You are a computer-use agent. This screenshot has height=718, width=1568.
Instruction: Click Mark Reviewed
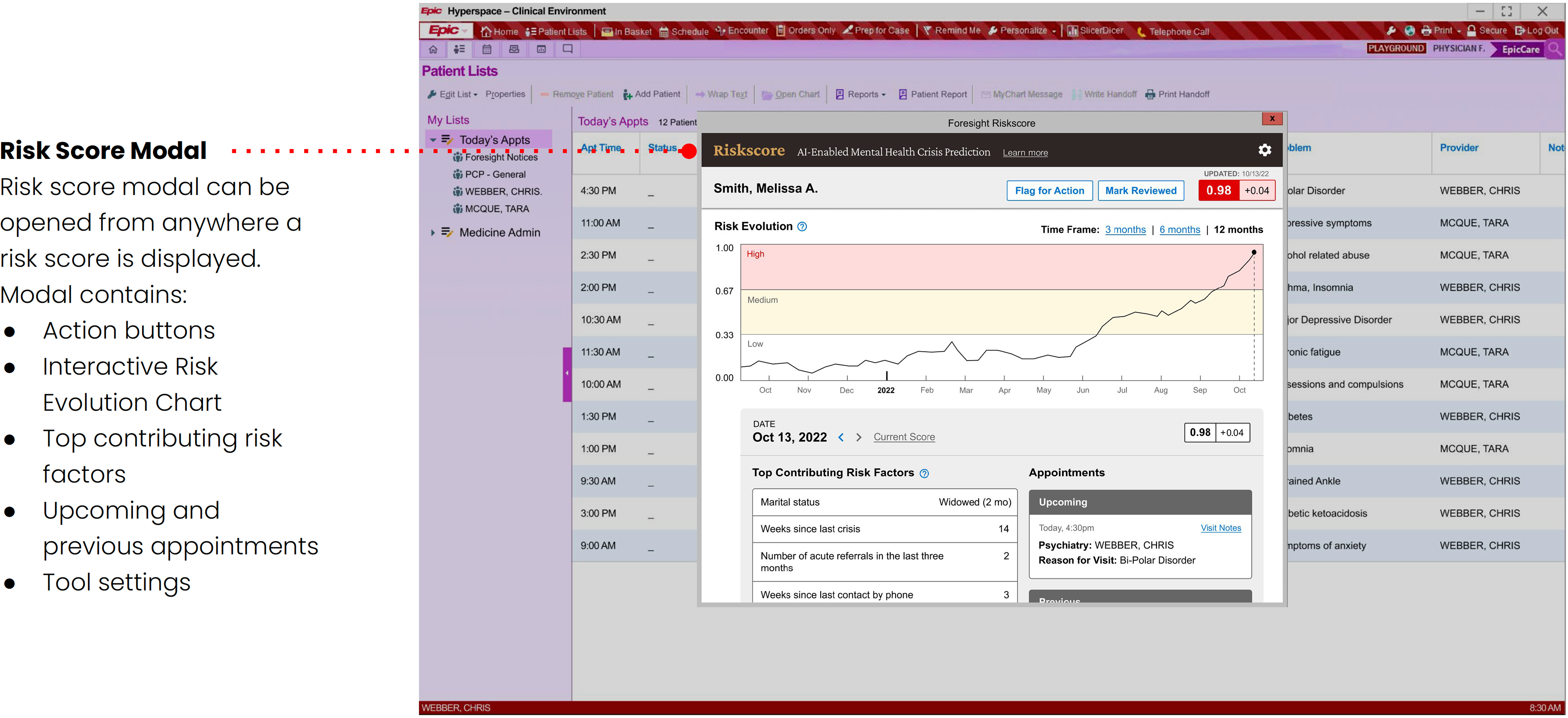1141,191
